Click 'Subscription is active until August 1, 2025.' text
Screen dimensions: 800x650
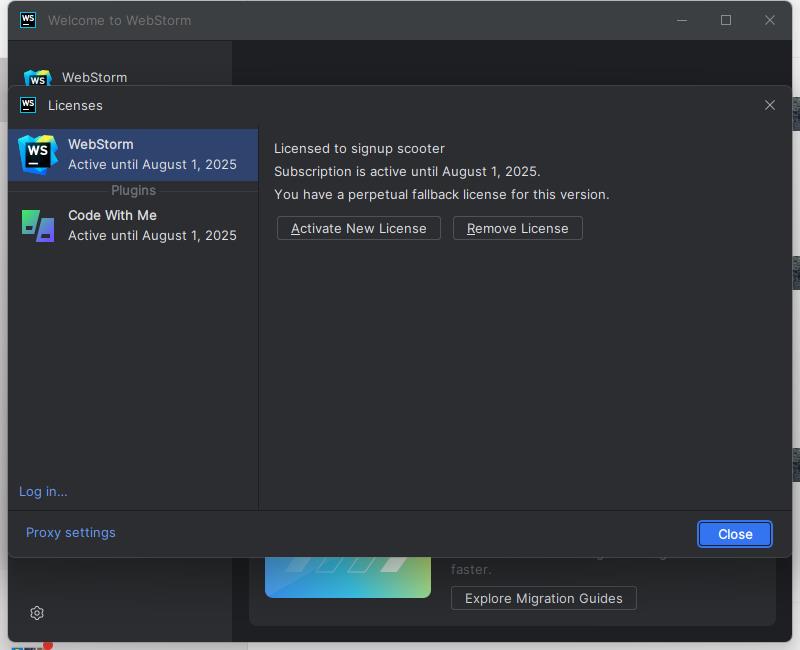(x=407, y=171)
